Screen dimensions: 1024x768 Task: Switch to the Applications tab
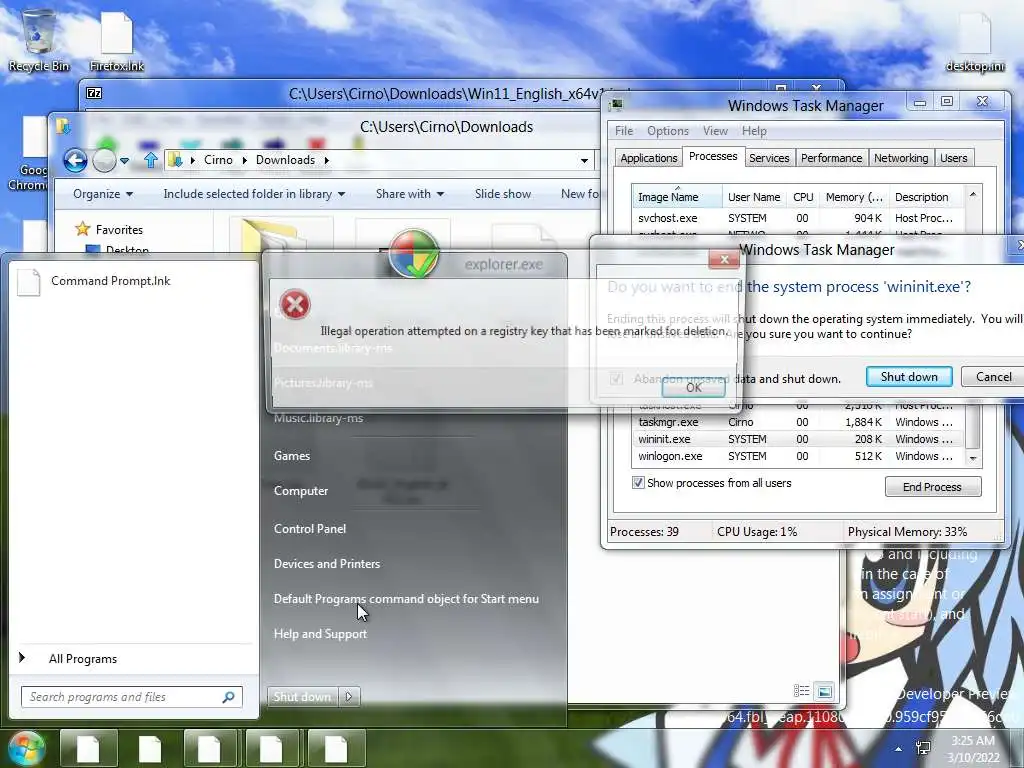(648, 158)
